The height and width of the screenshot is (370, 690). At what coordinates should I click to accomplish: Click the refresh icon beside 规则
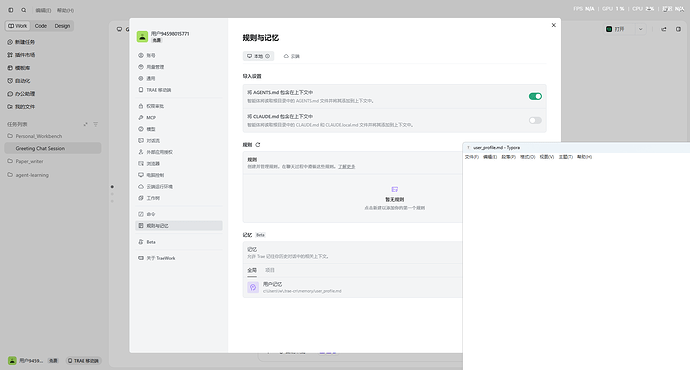(x=258, y=144)
